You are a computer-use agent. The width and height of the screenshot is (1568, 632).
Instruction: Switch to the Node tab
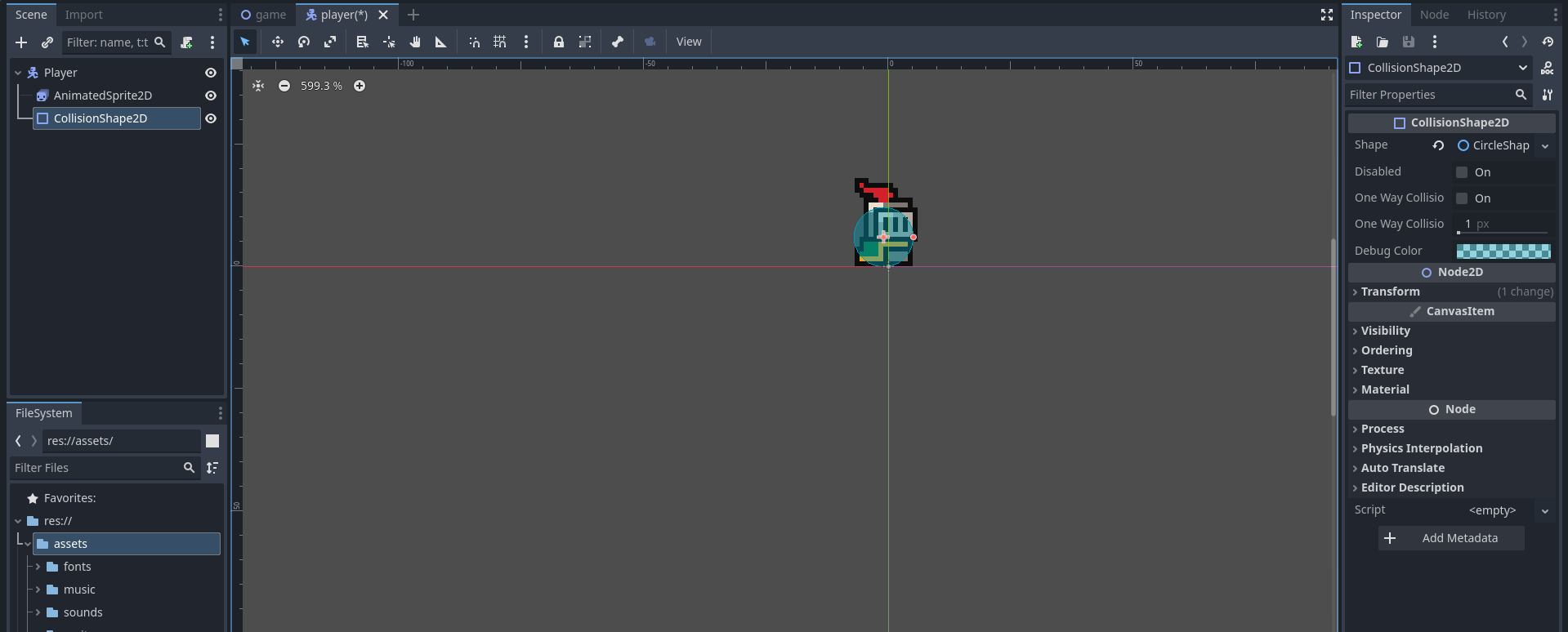(1434, 15)
